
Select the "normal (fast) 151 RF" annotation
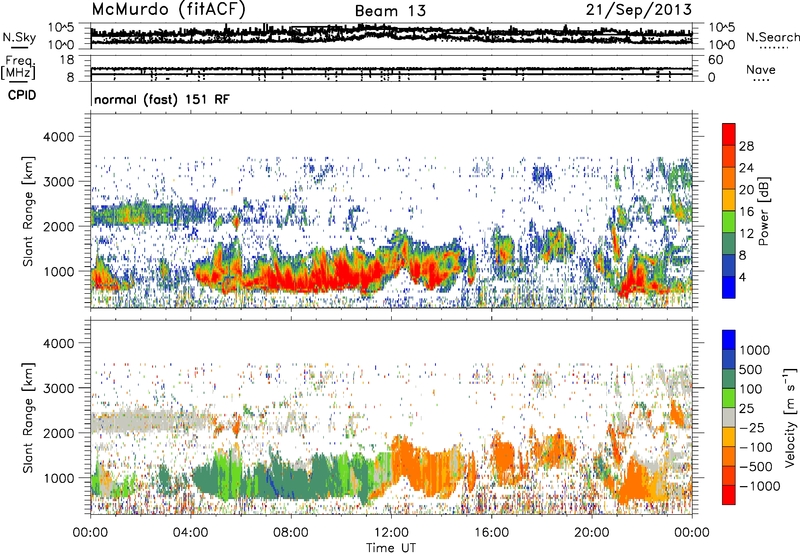click(162, 99)
